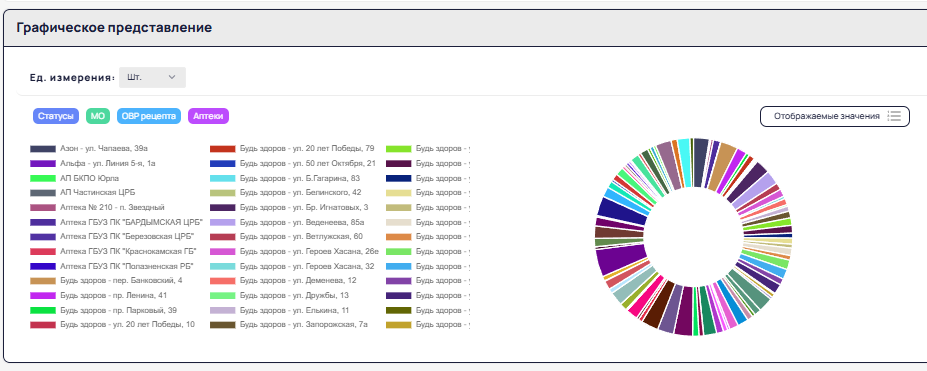Open the ОВР рецепта tab
The width and height of the screenshot is (927, 371).
[x=149, y=116]
